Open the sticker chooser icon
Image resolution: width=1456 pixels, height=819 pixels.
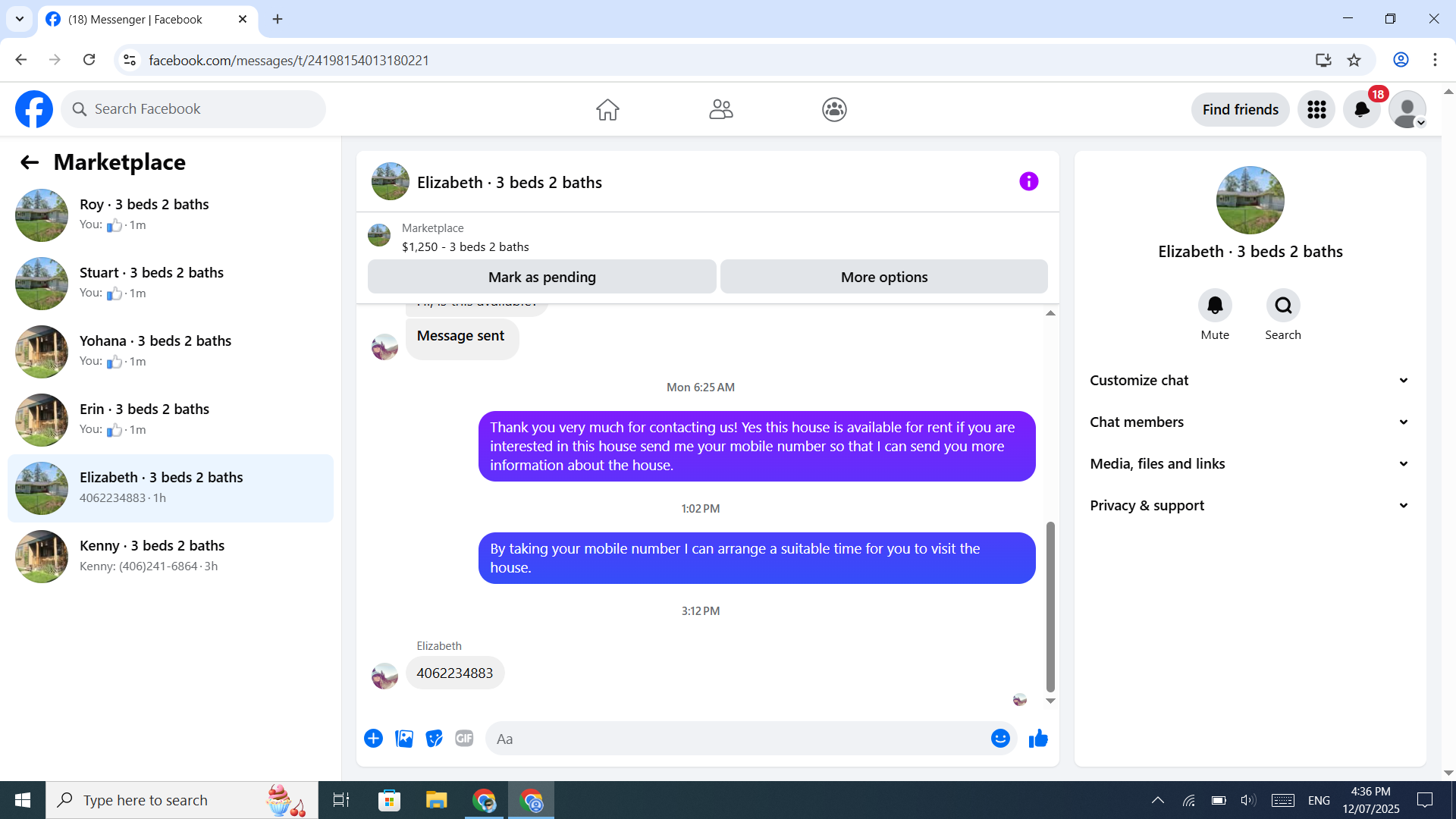(434, 739)
